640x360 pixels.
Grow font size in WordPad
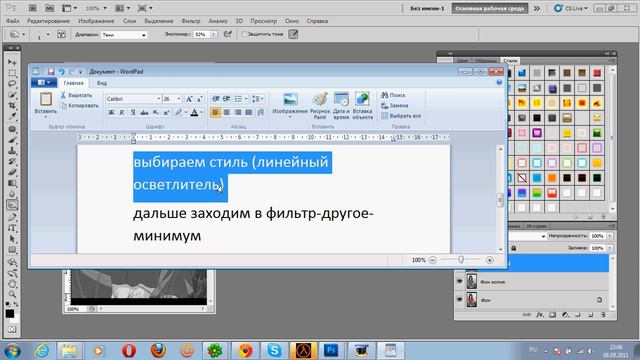(189, 99)
